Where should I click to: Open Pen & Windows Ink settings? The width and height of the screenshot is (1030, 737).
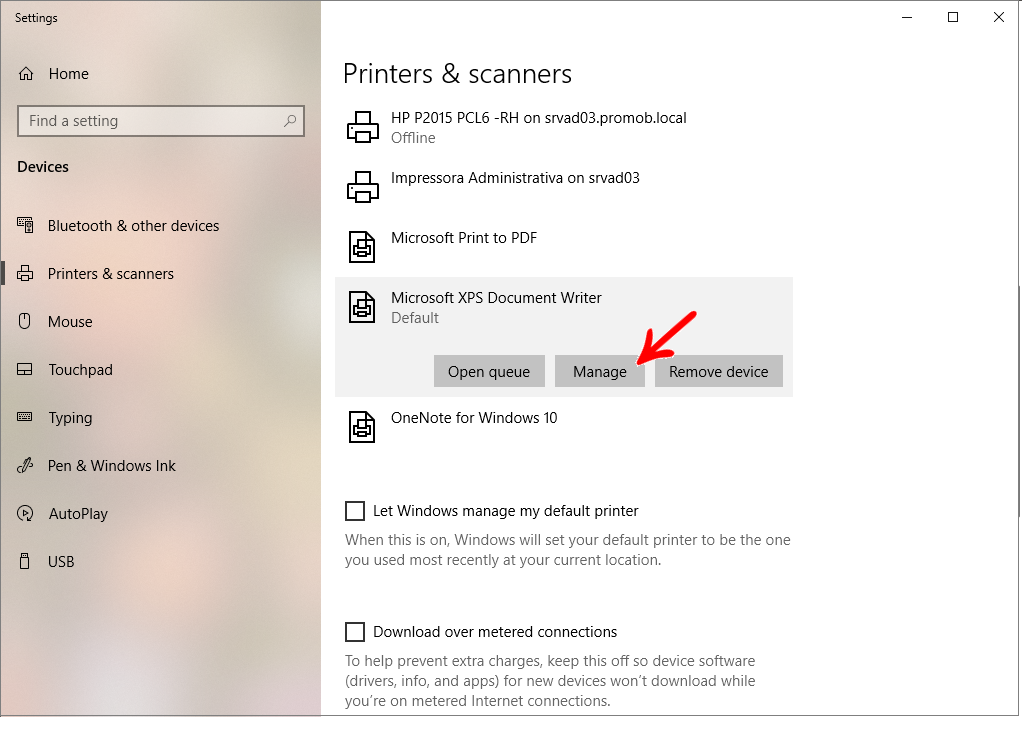[x=112, y=465]
